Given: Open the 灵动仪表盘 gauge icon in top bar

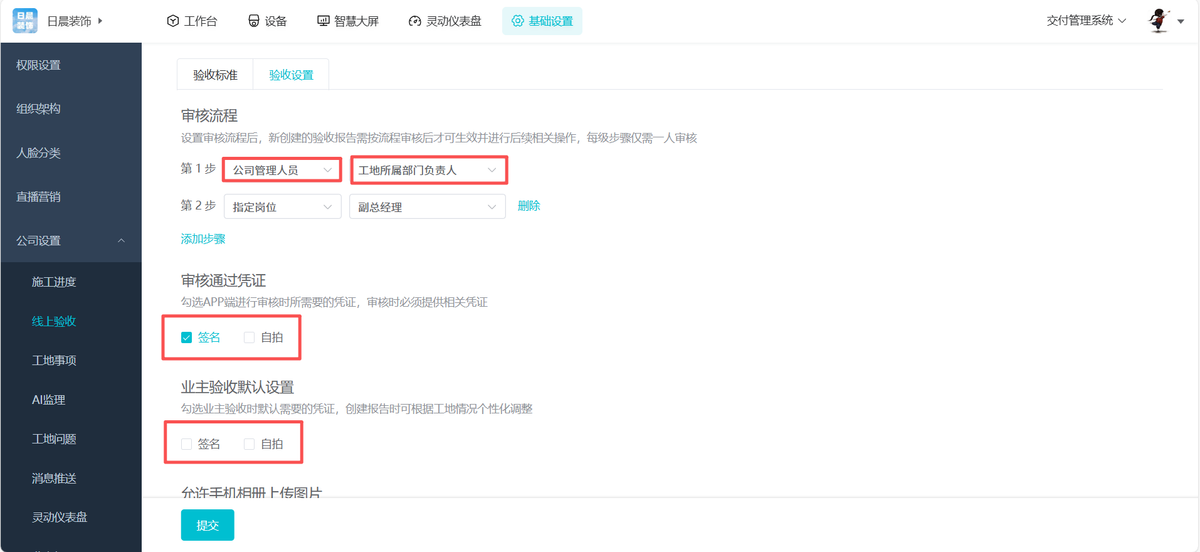Looking at the screenshot, I should [x=415, y=21].
